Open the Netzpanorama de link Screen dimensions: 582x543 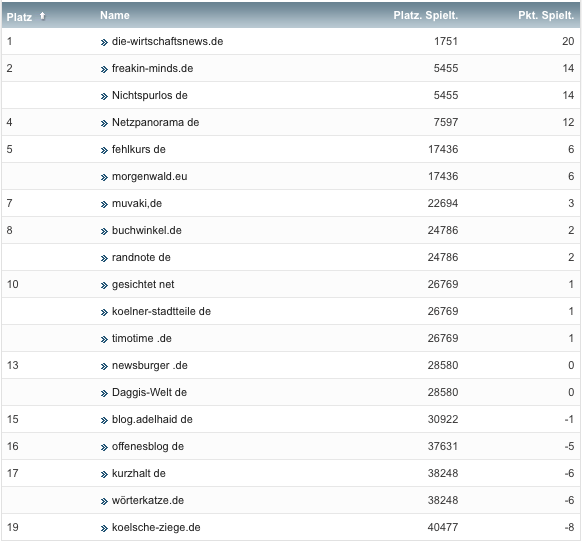pos(156,122)
